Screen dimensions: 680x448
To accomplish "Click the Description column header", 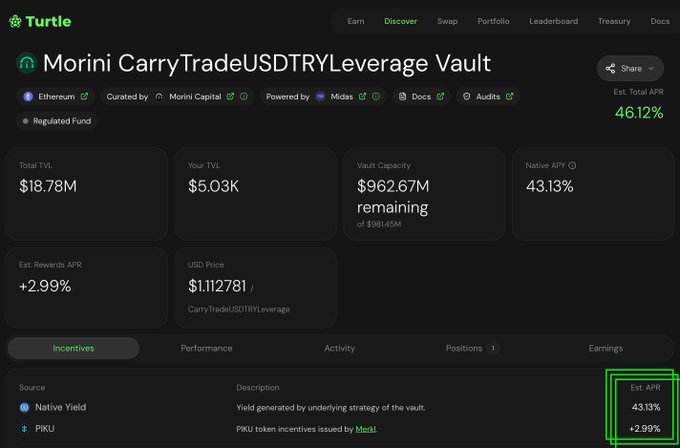I will click(x=258, y=388).
